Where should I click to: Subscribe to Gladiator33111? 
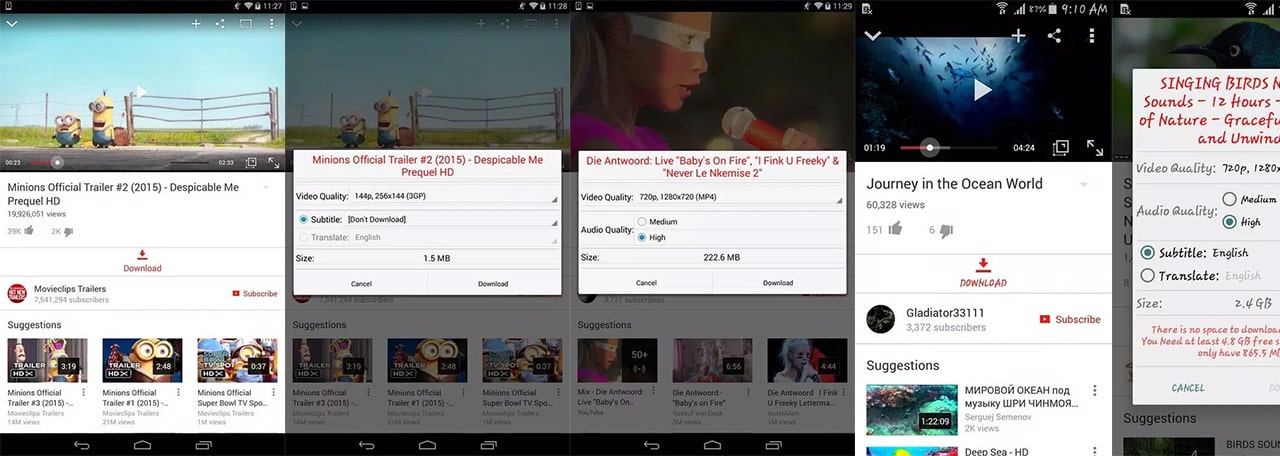pos(1069,319)
